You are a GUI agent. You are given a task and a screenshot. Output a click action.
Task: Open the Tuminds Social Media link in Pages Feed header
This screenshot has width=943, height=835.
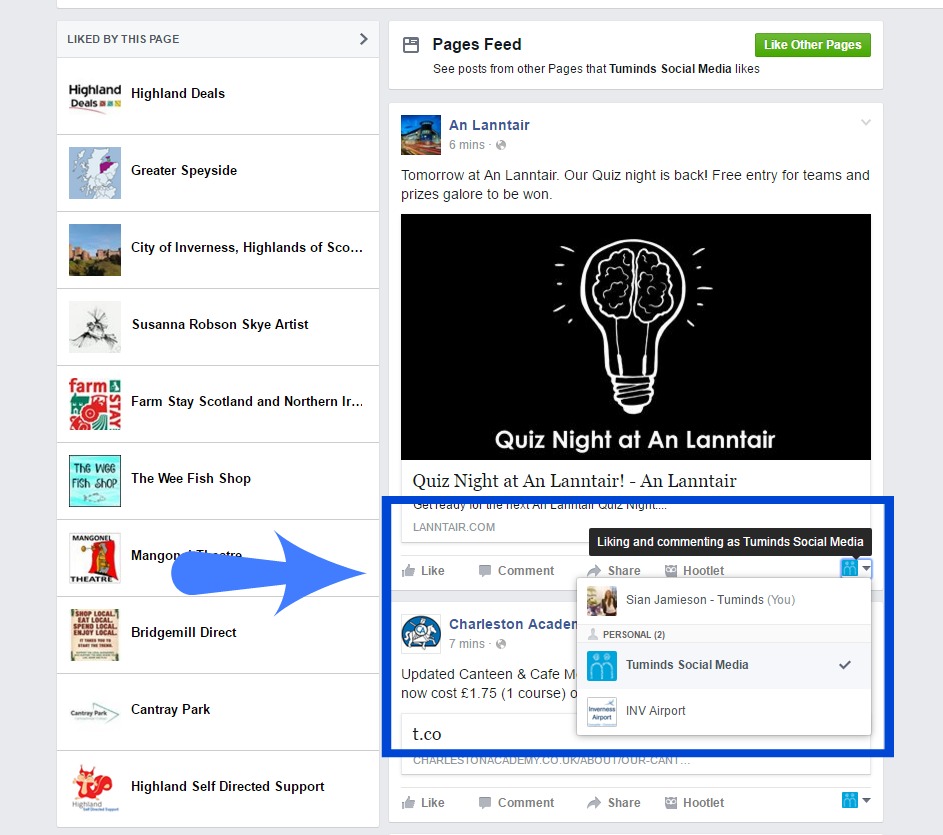670,69
